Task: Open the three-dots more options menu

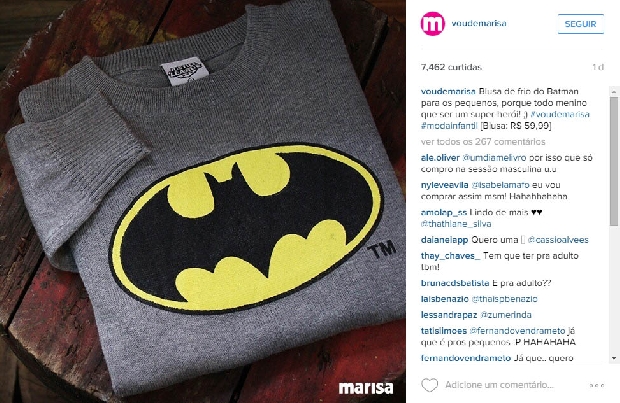Action: pyautogui.click(x=596, y=385)
